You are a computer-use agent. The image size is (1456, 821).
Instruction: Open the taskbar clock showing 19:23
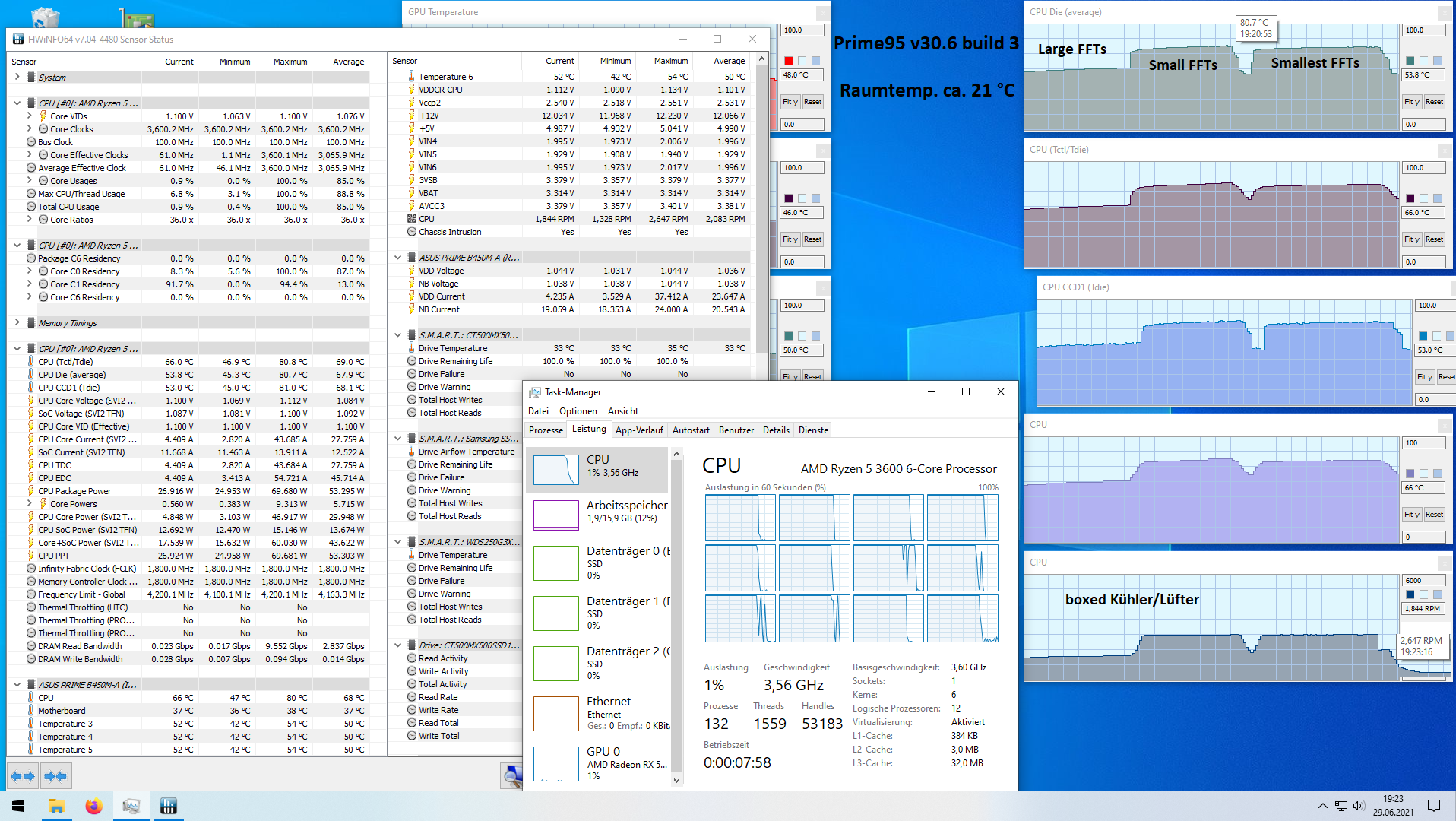pyautogui.click(x=1393, y=806)
